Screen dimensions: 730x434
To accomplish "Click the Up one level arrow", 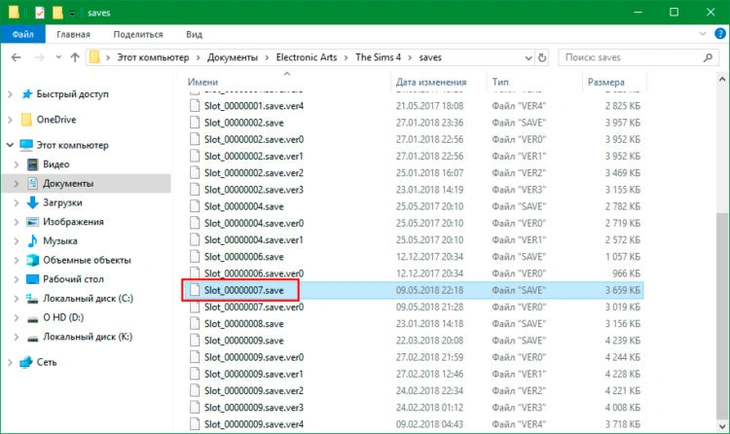I will tap(75, 57).
